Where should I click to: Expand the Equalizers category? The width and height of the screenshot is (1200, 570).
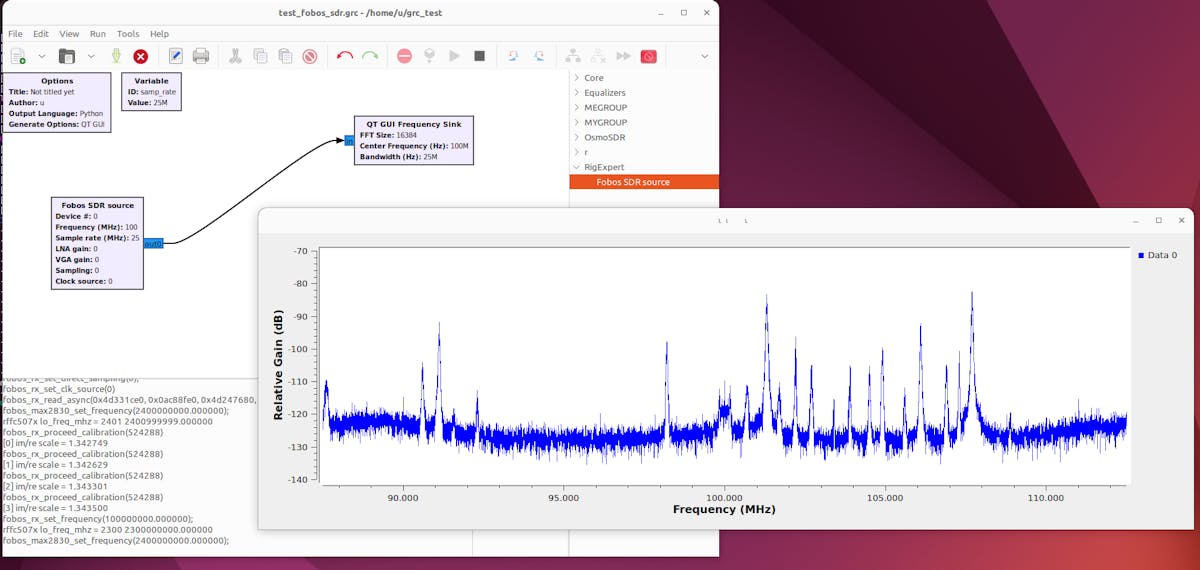(577, 93)
